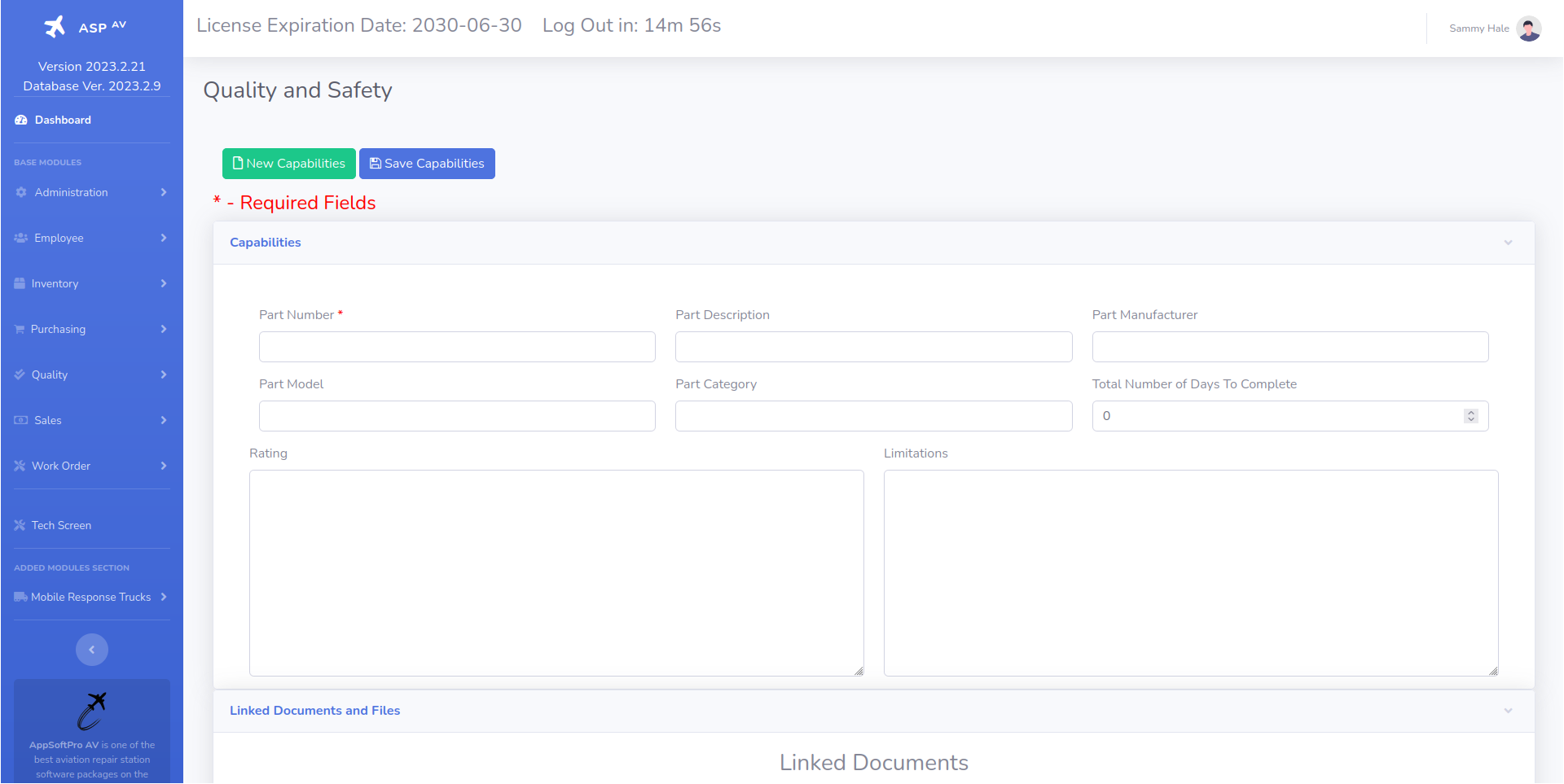Screen dimensions: 1564x784
Task: Open the Sales menu item
Action: 48,420
